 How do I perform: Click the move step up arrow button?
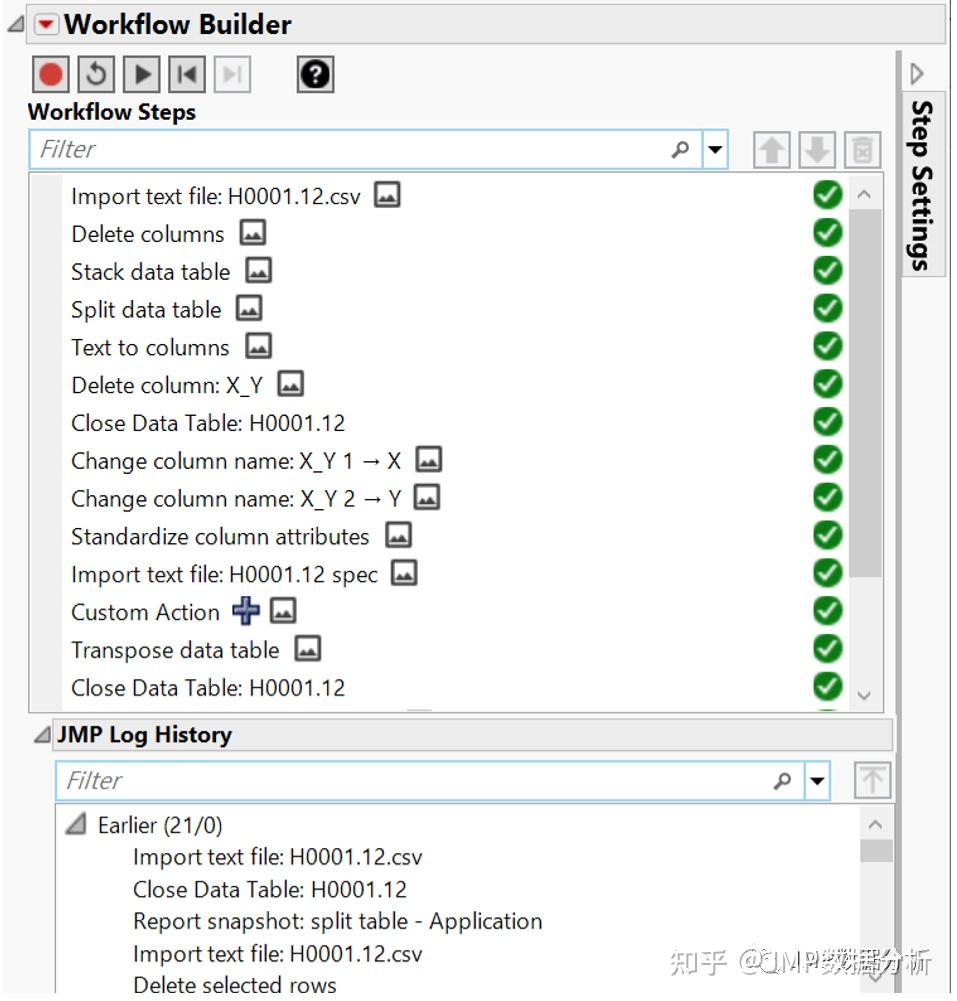[x=769, y=148]
